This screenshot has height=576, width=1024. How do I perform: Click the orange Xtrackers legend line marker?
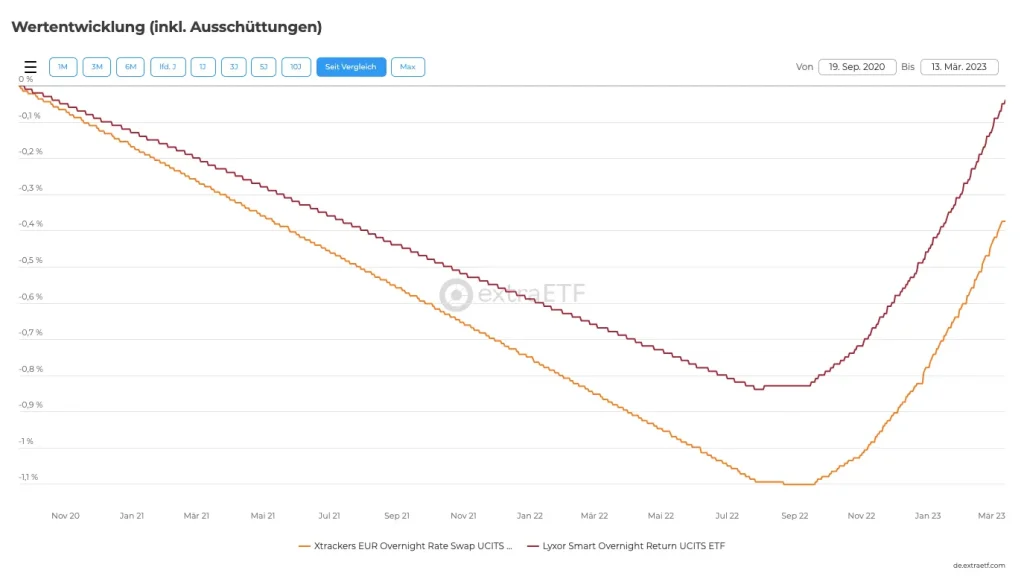pos(305,546)
